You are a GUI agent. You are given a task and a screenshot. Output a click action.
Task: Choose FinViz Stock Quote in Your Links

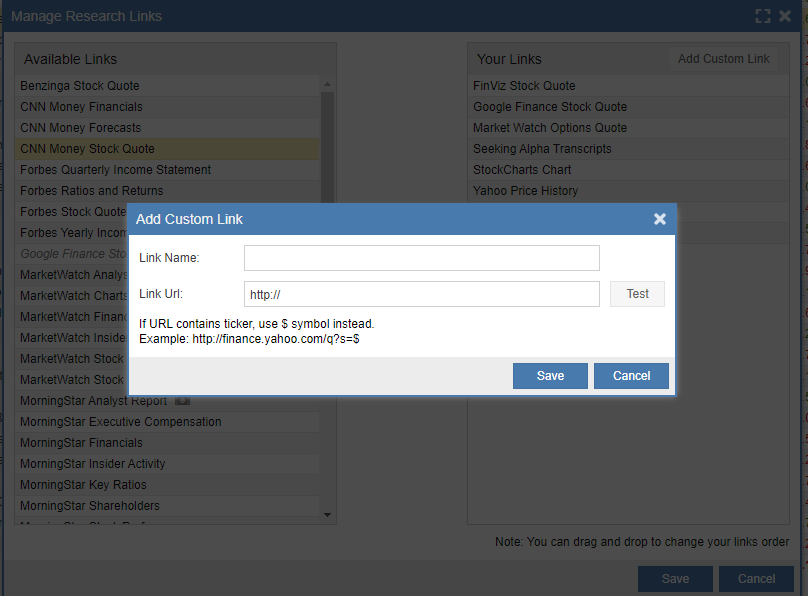point(524,86)
